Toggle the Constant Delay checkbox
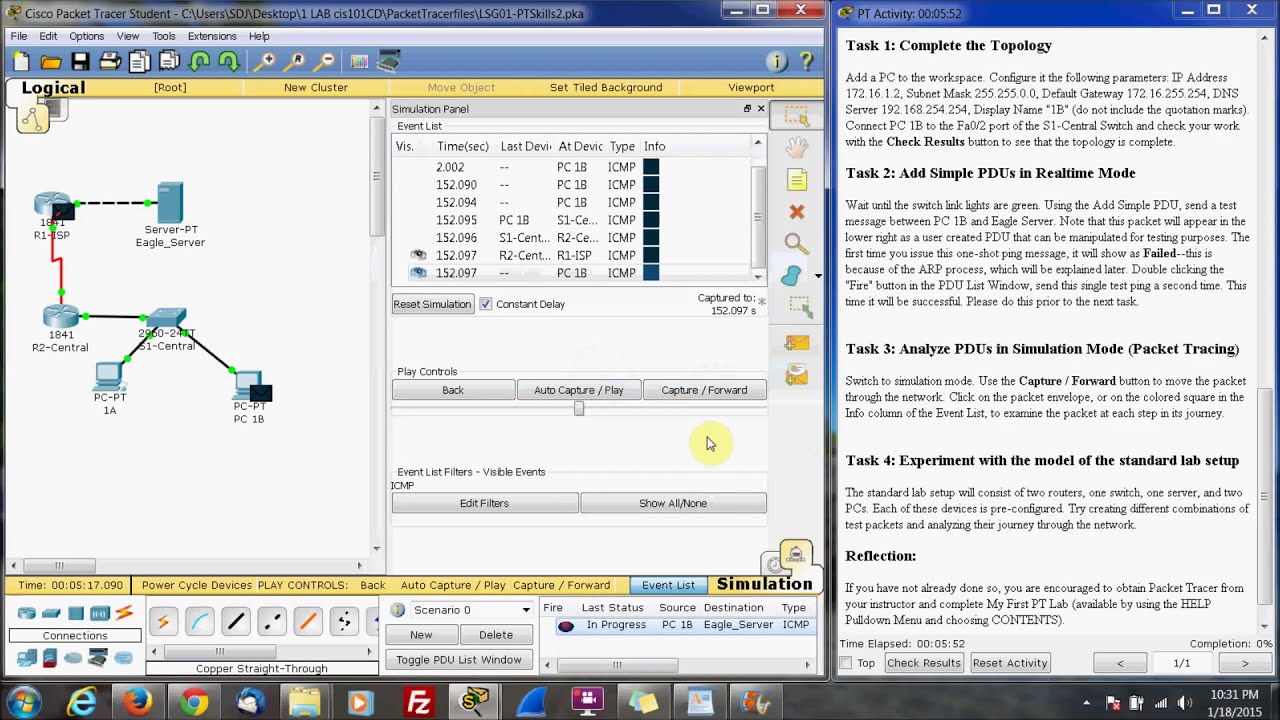The height and width of the screenshot is (720, 1280). [x=486, y=304]
